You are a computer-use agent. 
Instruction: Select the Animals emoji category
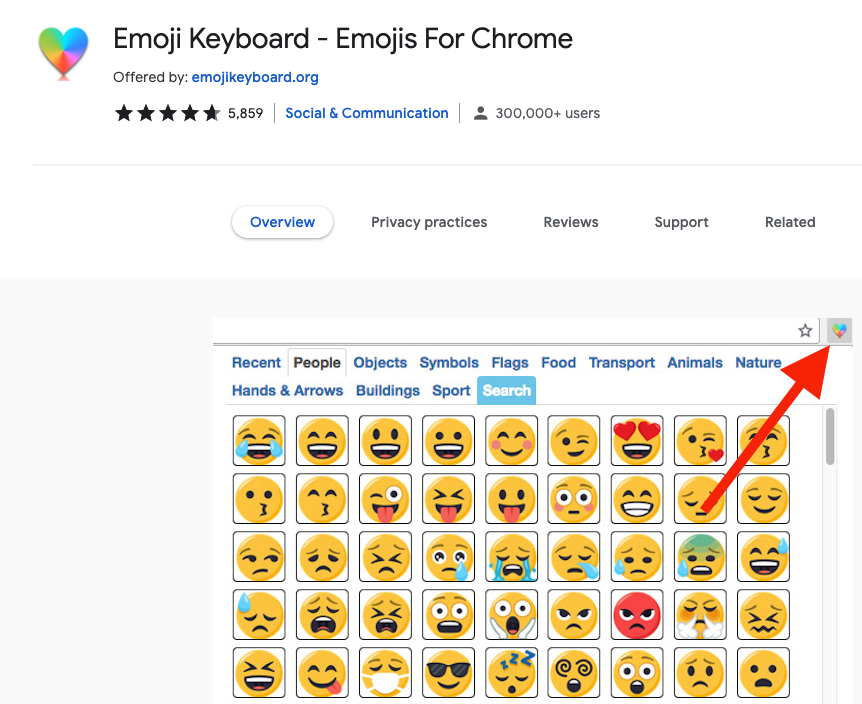pos(695,363)
